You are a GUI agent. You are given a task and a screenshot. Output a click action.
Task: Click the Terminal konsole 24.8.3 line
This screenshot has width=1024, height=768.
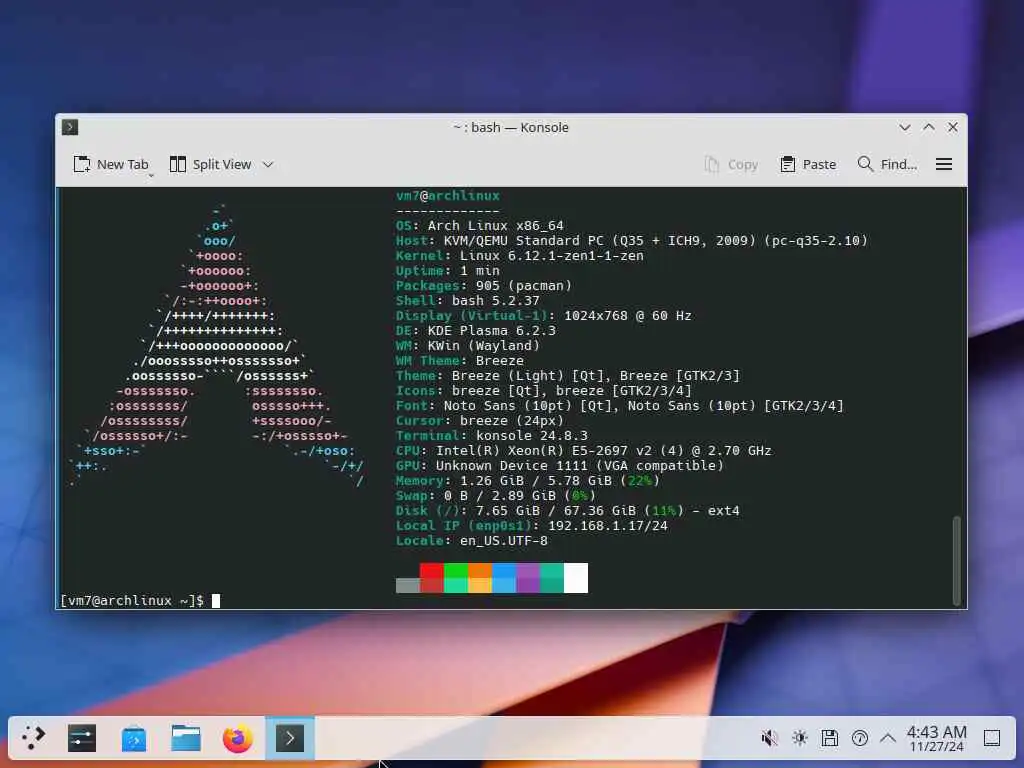tap(492, 436)
